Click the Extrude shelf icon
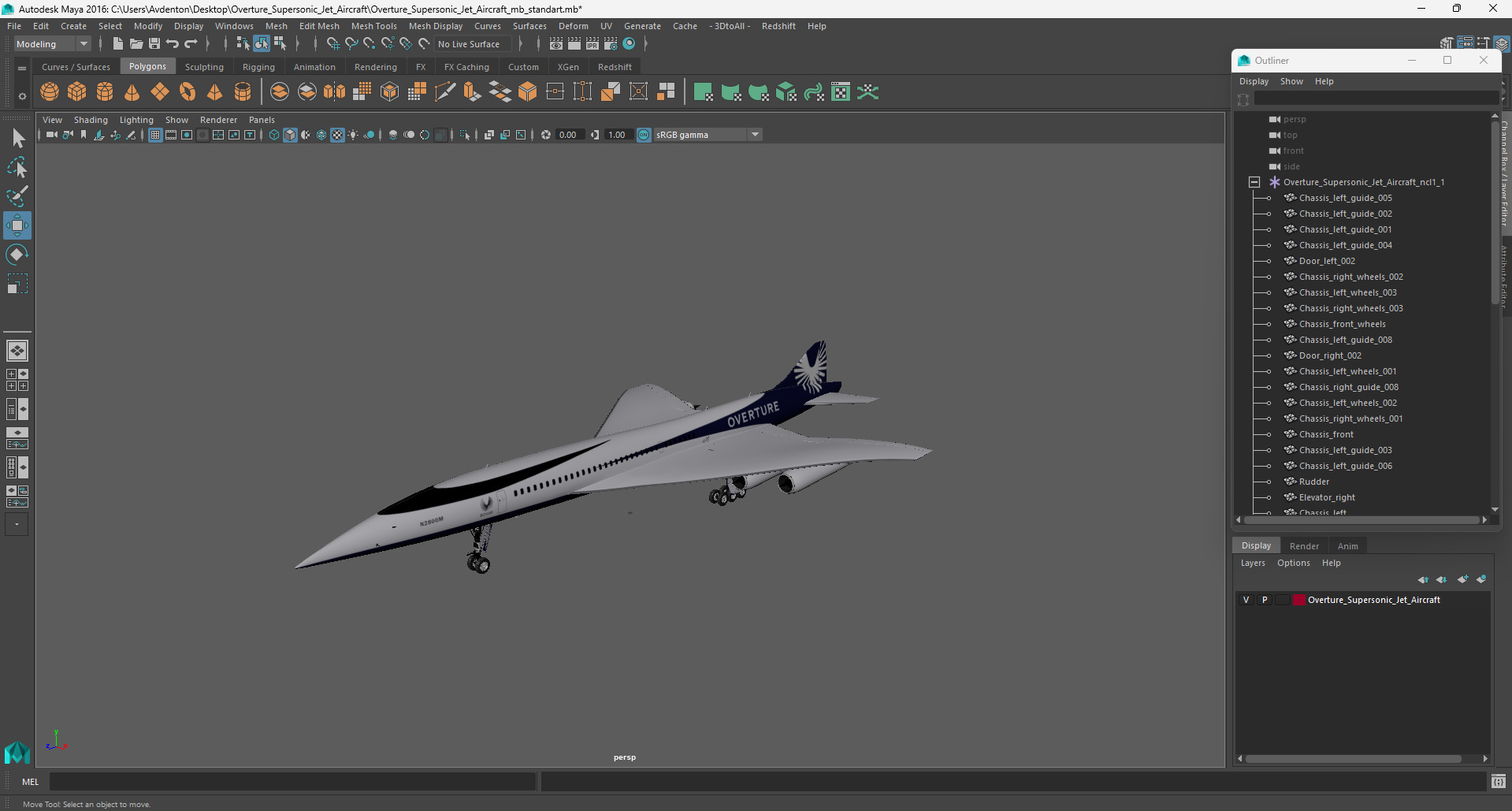 pyautogui.click(x=473, y=92)
